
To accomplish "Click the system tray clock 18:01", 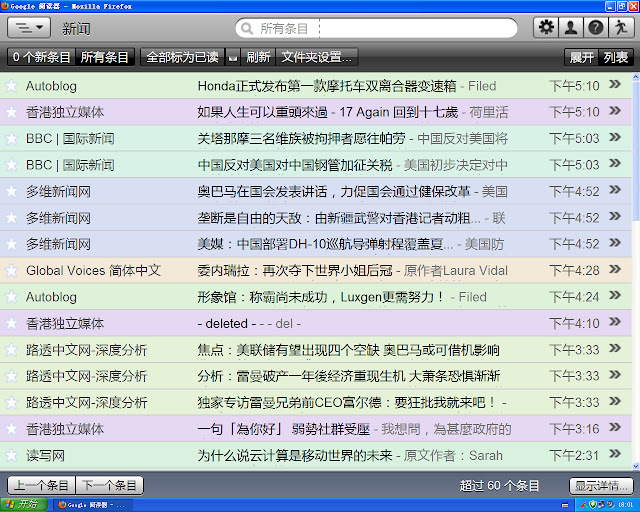I will click(x=625, y=505).
